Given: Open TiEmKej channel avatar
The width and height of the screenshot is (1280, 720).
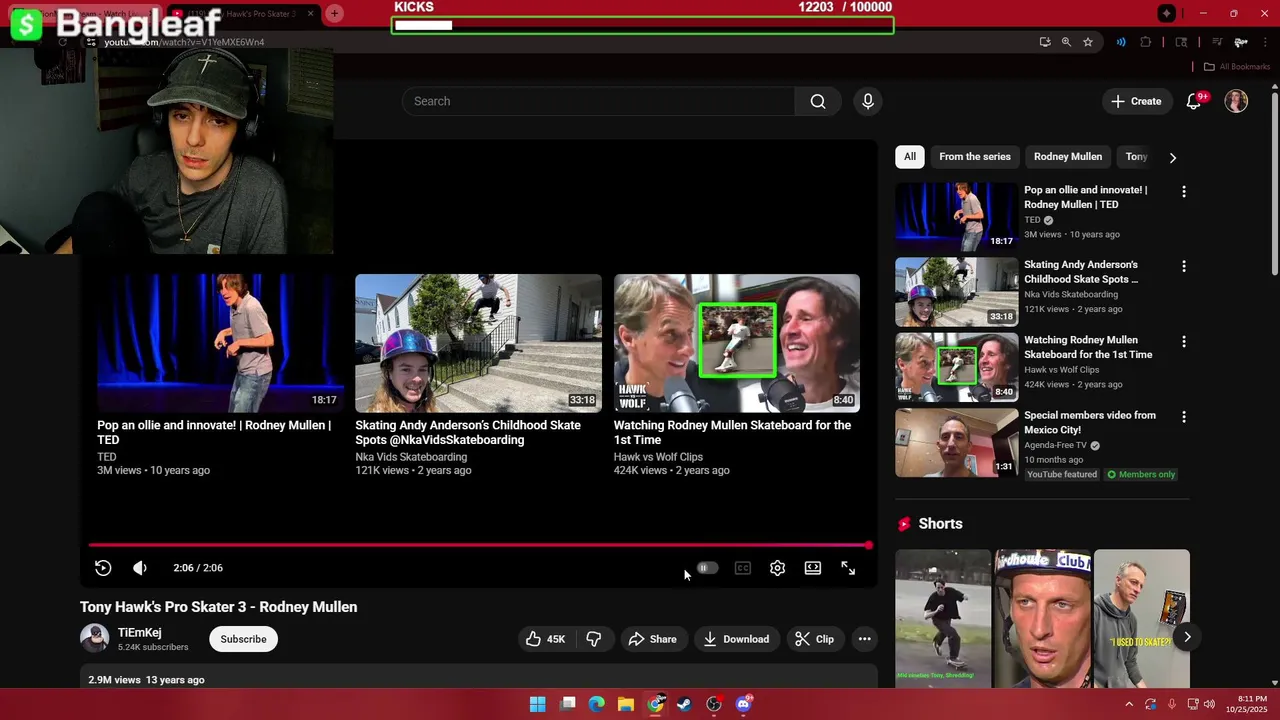Looking at the screenshot, I should (94, 638).
